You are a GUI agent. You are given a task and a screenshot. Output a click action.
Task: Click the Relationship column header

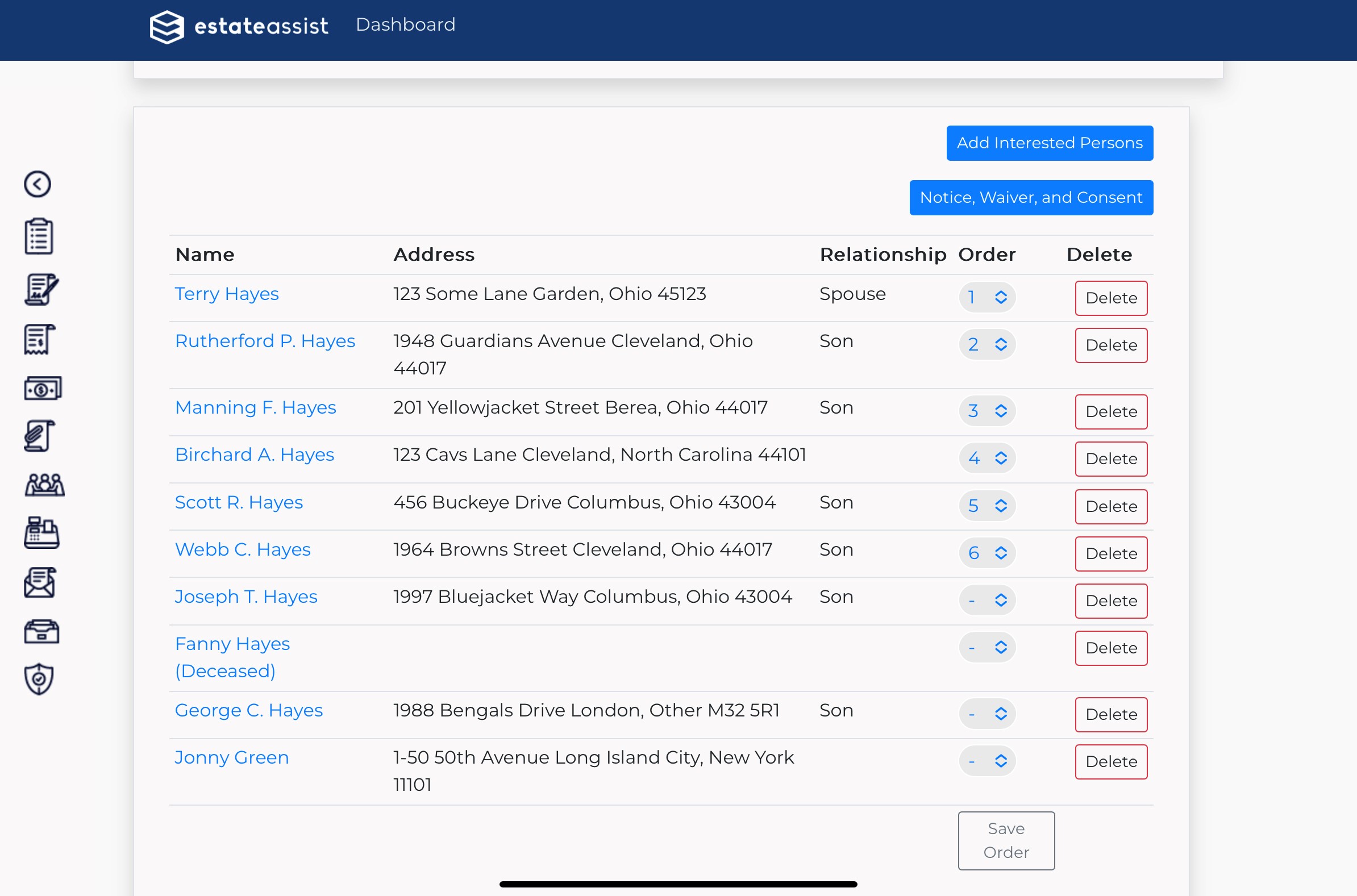click(883, 255)
